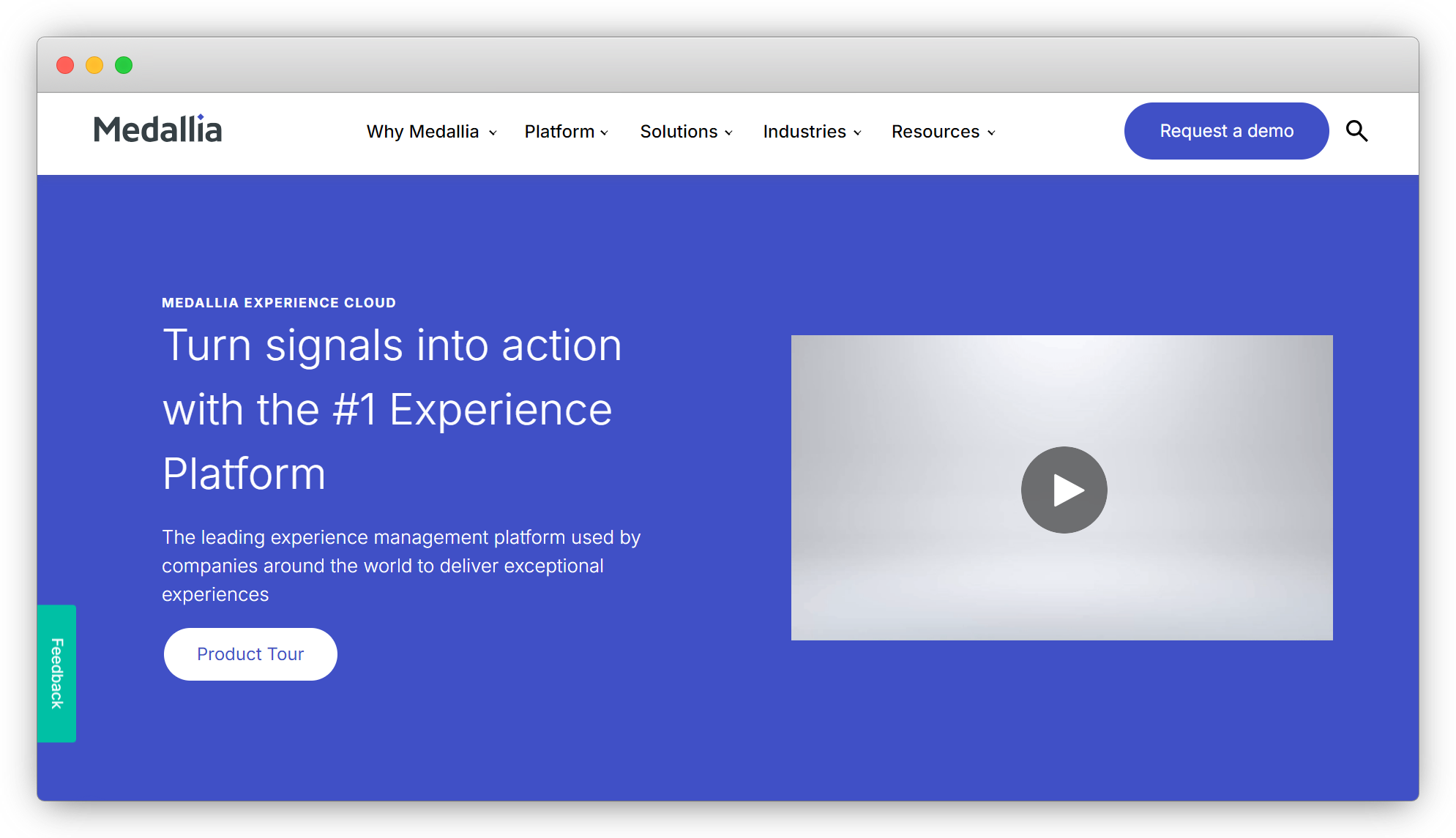This screenshot has height=838, width=1456.
Task: Expand the Solutions dropdown arrow
Action: point(728,133)
